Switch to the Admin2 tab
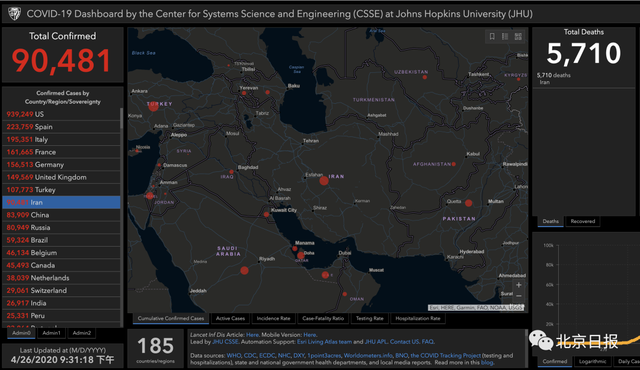Viewport: 640px width, 370px height. 82,333
